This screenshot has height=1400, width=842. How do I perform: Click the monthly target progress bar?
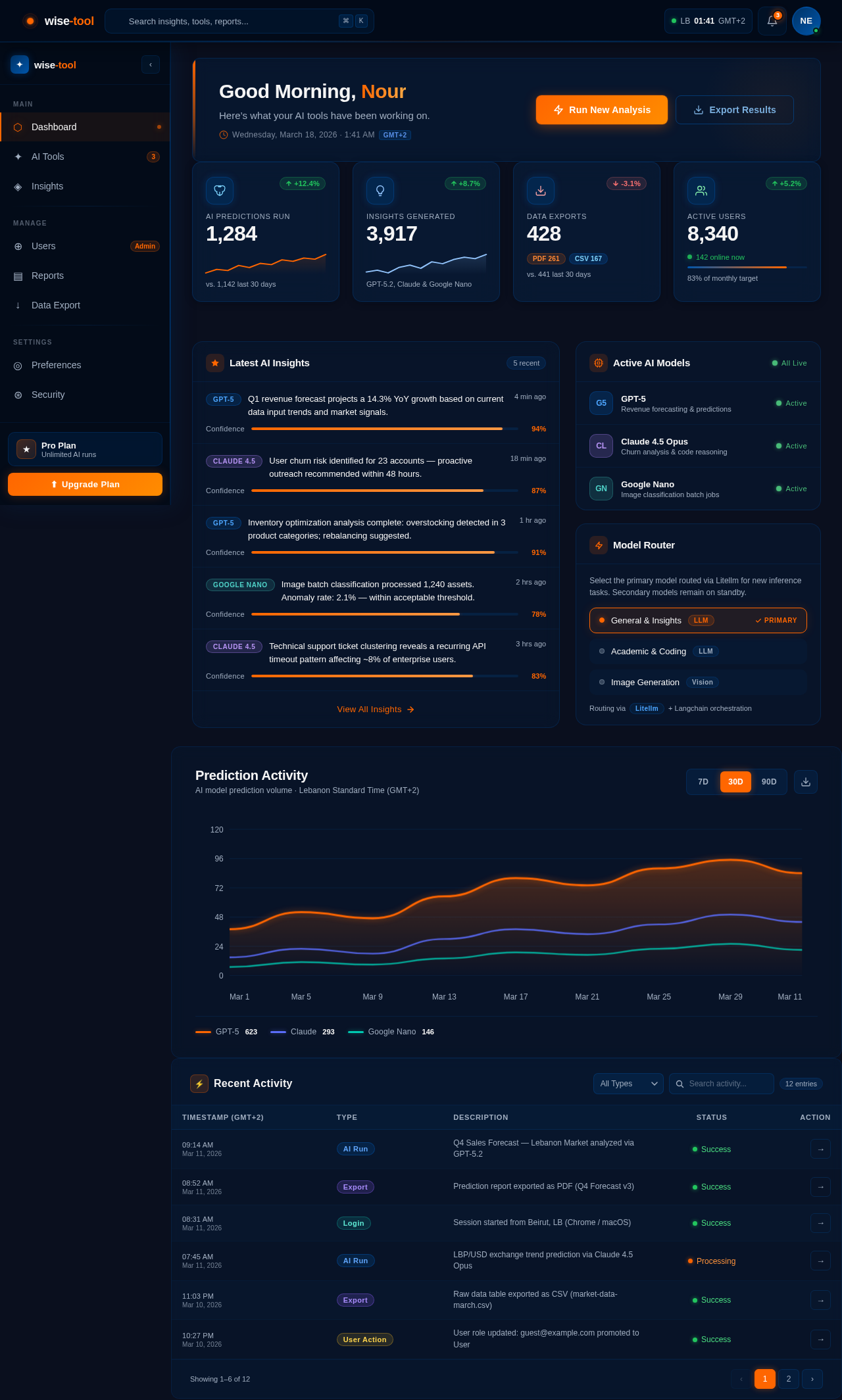pyautogui.click(x=747, y=267)
